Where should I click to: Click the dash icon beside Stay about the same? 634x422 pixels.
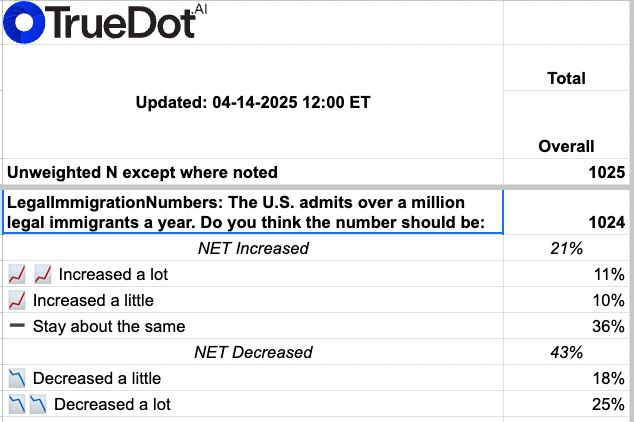click(17, 326)
